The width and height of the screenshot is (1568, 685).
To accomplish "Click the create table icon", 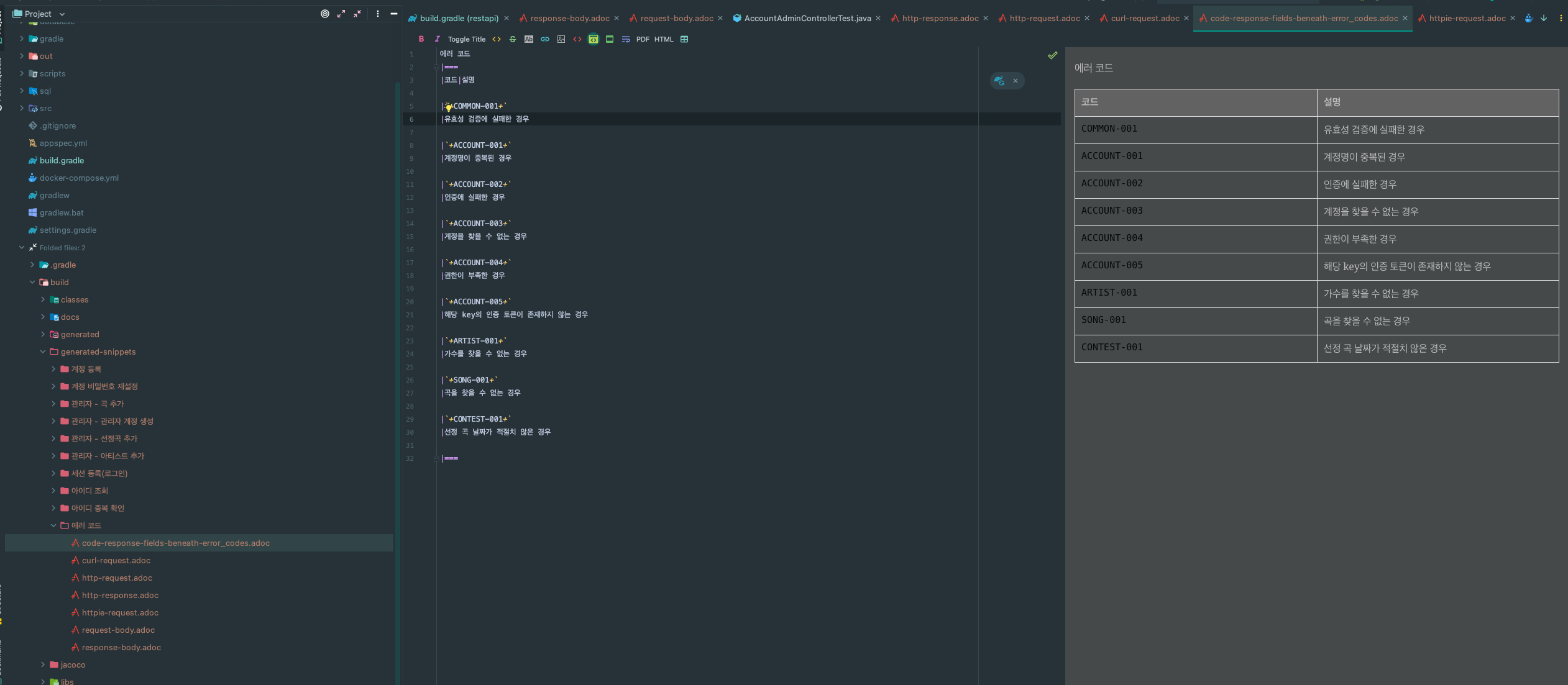I will (x=684, y=39).
